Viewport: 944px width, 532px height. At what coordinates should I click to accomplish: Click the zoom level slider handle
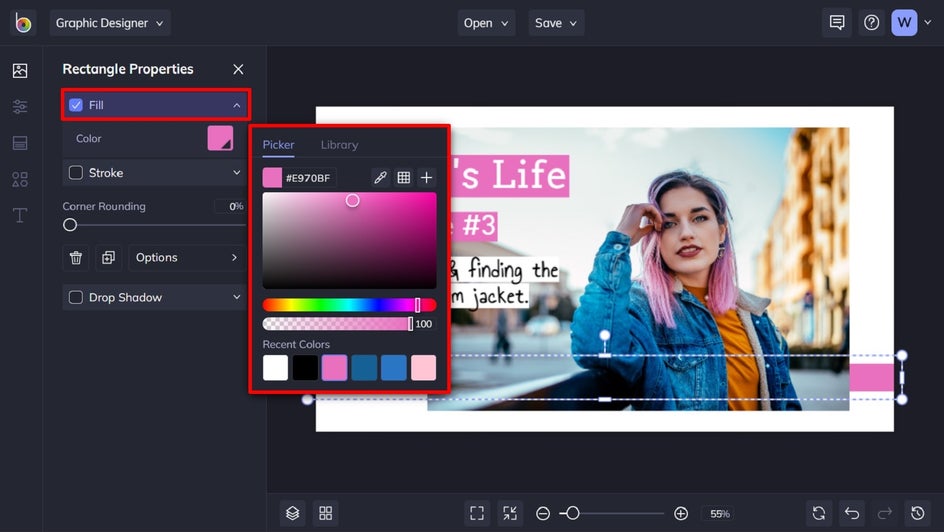[573, 513]
